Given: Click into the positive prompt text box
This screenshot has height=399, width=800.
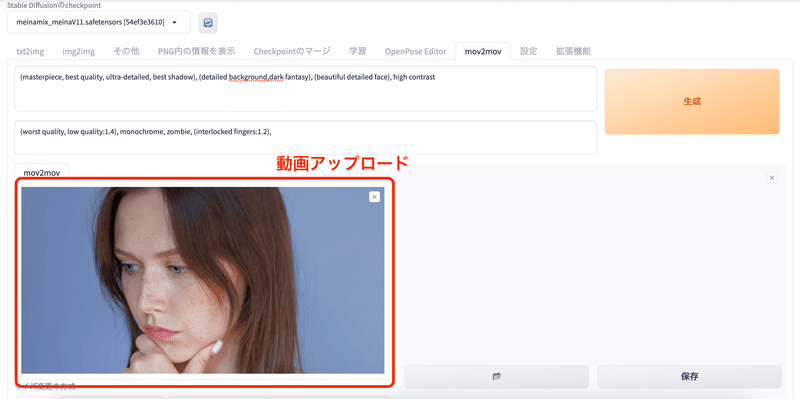Looking at the screenshot, I should 306,88.
